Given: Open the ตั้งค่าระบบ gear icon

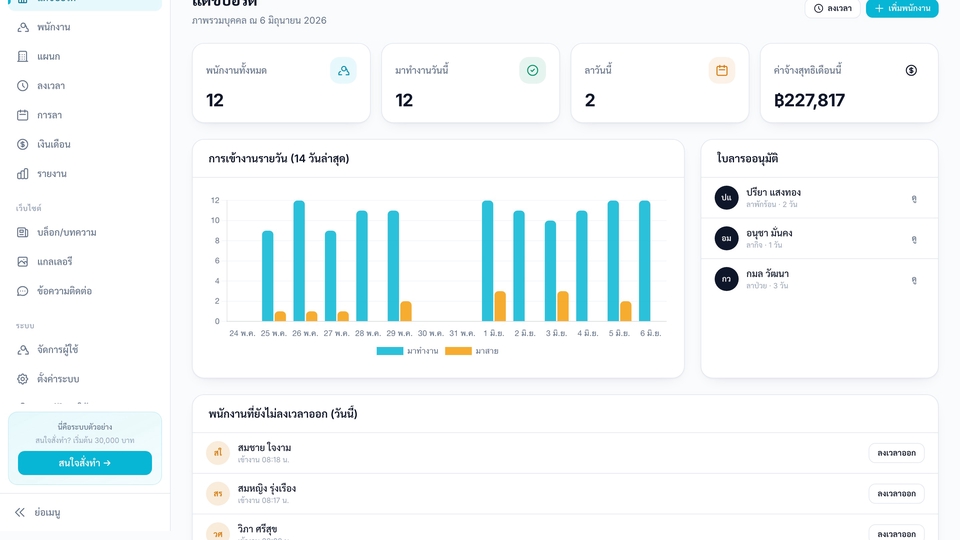Looking at the screenshot, I should [23, 379].
